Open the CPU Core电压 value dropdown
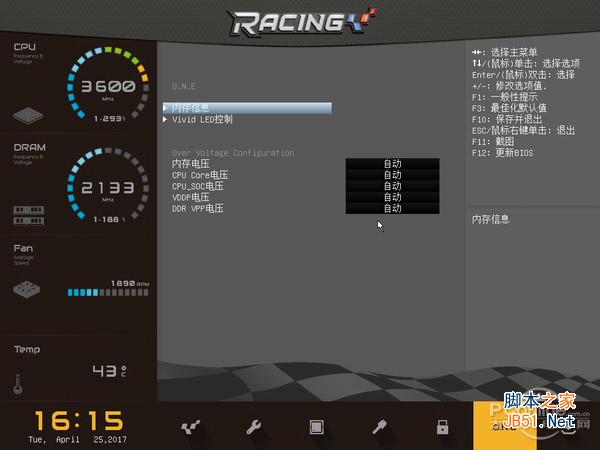This screenshot has width=600, height=450. pyautogui.click(x=392, y=175)
